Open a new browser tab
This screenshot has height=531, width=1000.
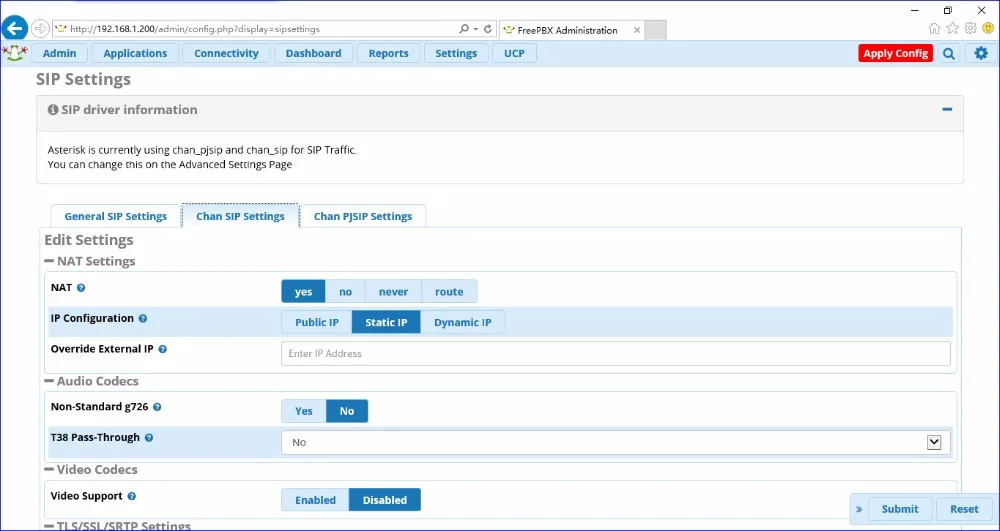656,30
